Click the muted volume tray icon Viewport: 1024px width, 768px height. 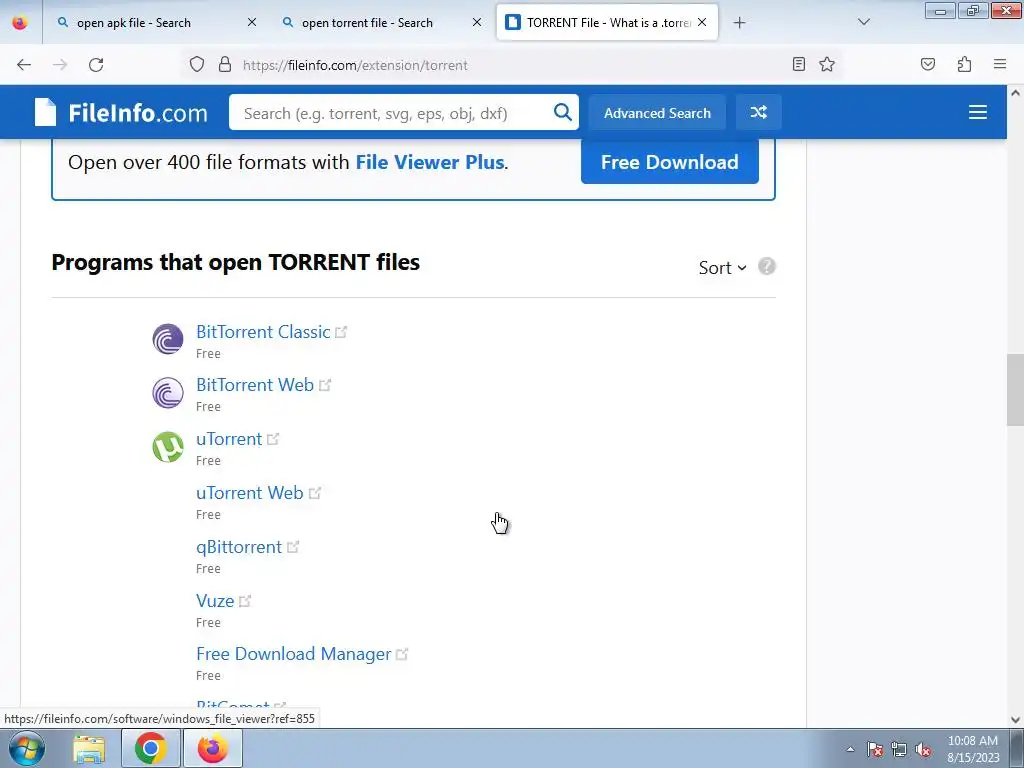(923, 750)
